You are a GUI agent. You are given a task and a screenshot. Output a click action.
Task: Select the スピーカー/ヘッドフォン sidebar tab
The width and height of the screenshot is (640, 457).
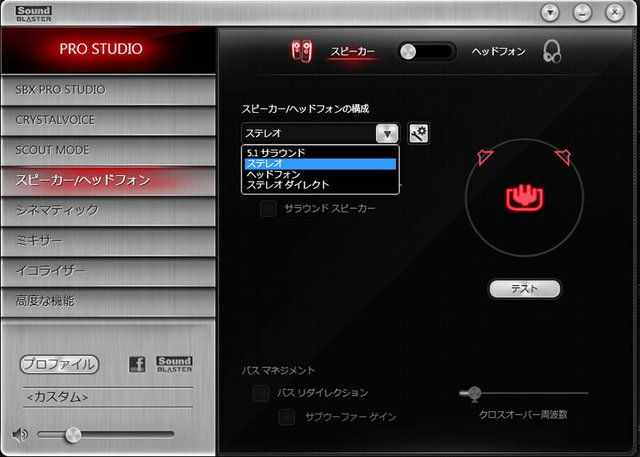point(108,180)
